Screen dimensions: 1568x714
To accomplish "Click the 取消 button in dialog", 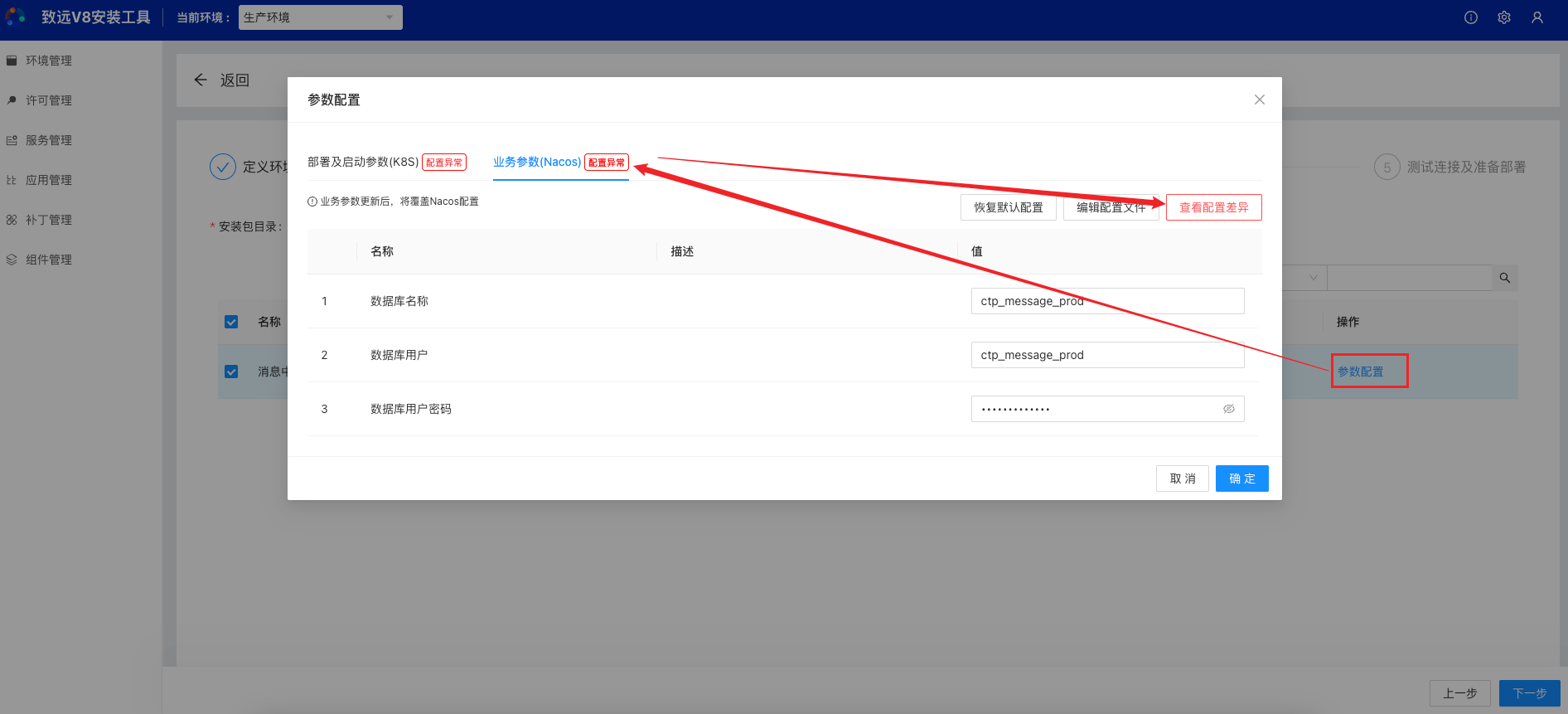I will [1183, 478].
